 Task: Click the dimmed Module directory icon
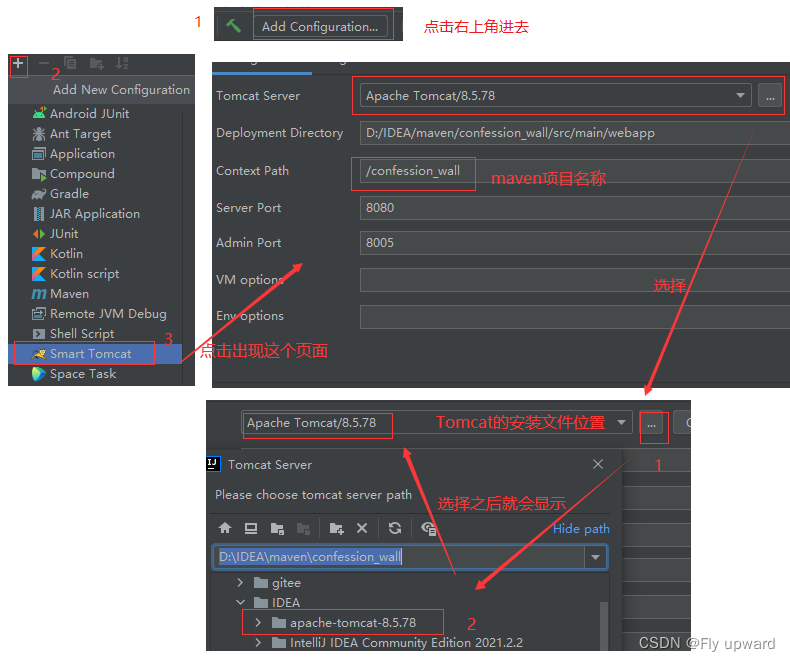point(303,528)
